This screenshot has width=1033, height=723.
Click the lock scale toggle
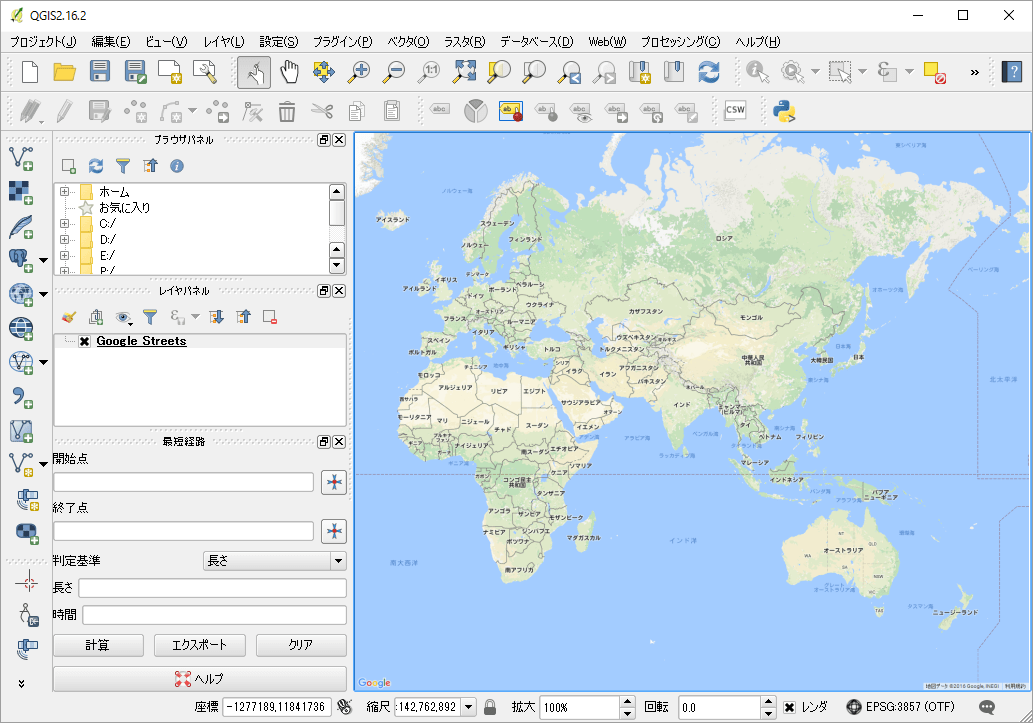[489, 707]
